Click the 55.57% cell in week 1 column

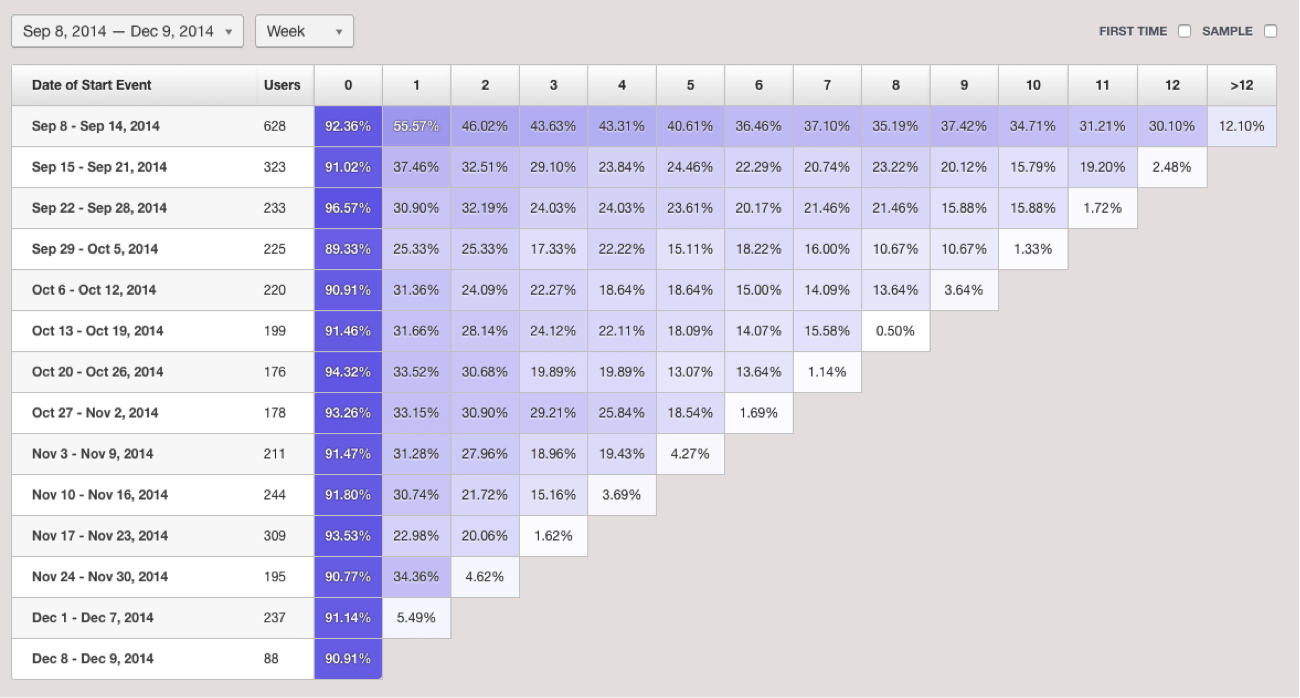tap(416, 126)
